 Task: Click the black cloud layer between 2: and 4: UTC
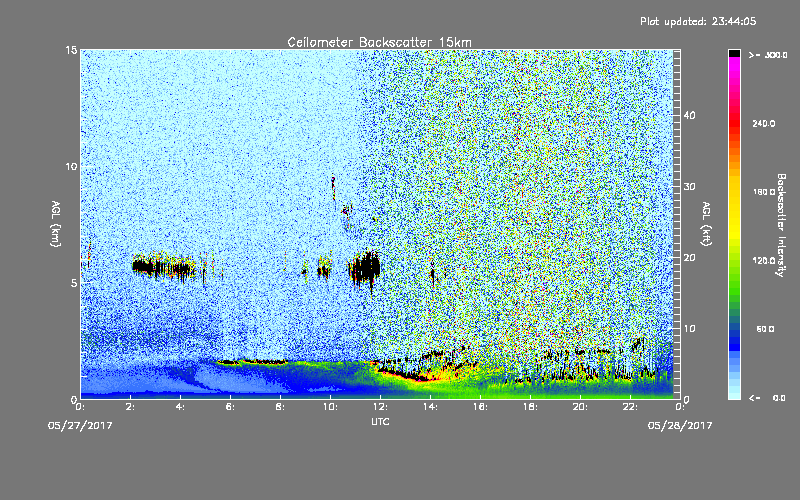point(163,266)
